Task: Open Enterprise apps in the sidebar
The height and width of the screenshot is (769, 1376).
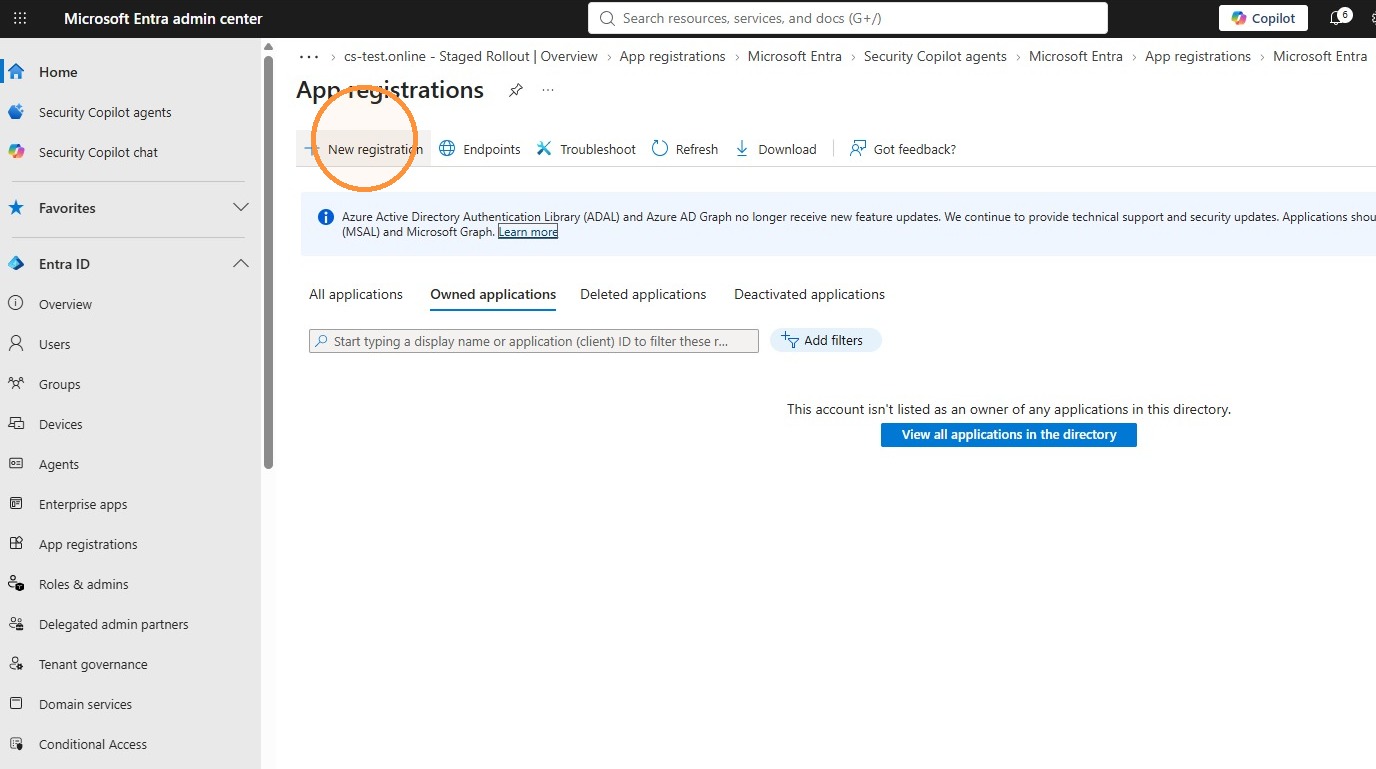Action: click(x=83, y=504)
